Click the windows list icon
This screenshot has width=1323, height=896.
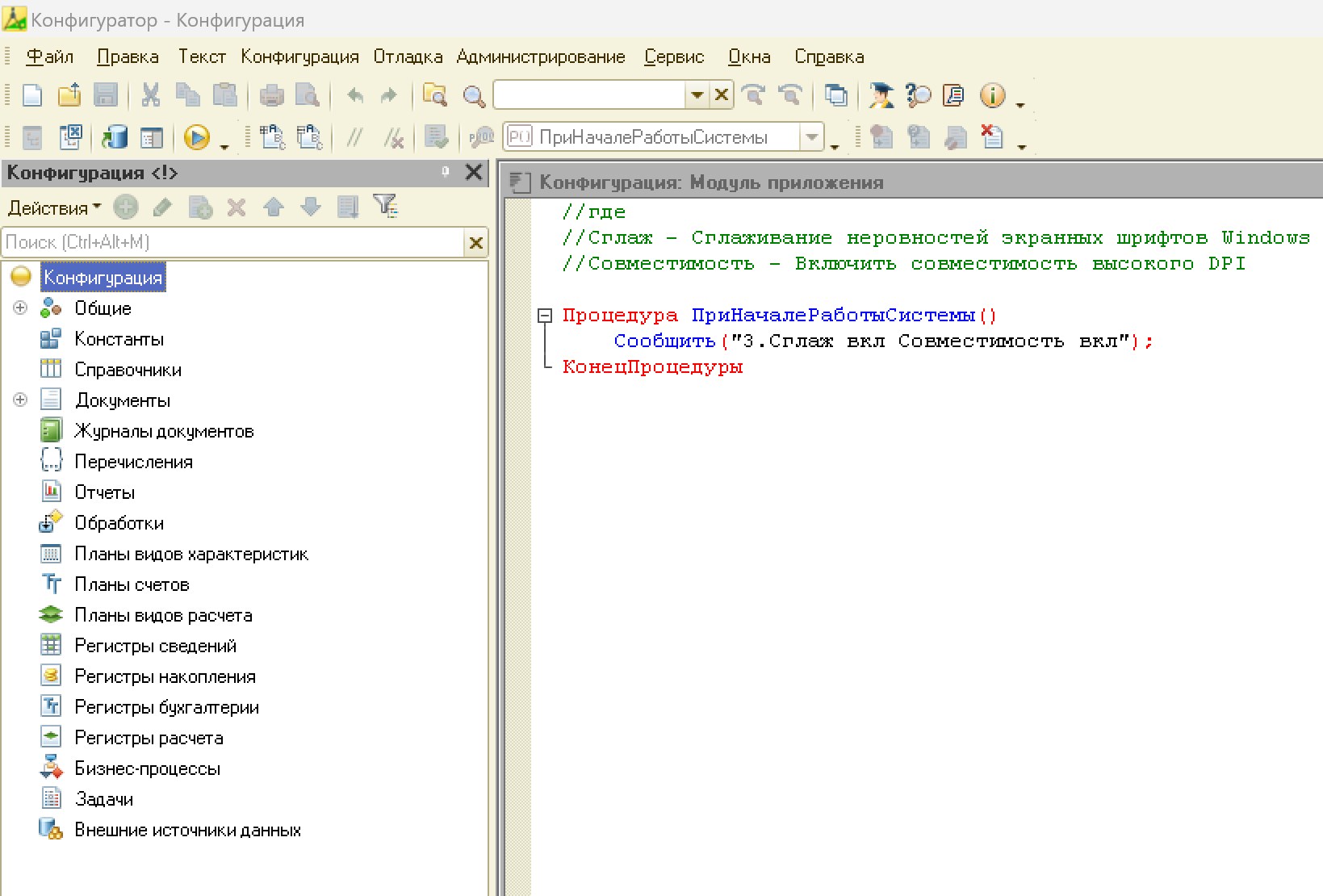(x=836, y=95)
